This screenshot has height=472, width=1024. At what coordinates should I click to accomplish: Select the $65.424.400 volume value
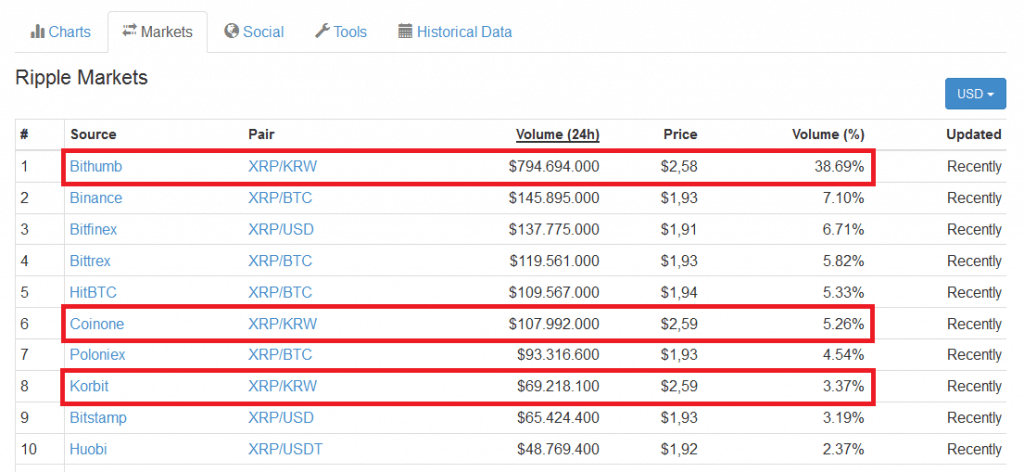click(x=558, y=417)
